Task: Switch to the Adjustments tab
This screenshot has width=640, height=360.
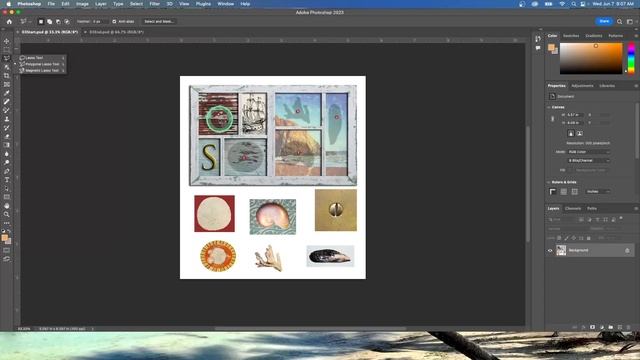Action: 582,86
